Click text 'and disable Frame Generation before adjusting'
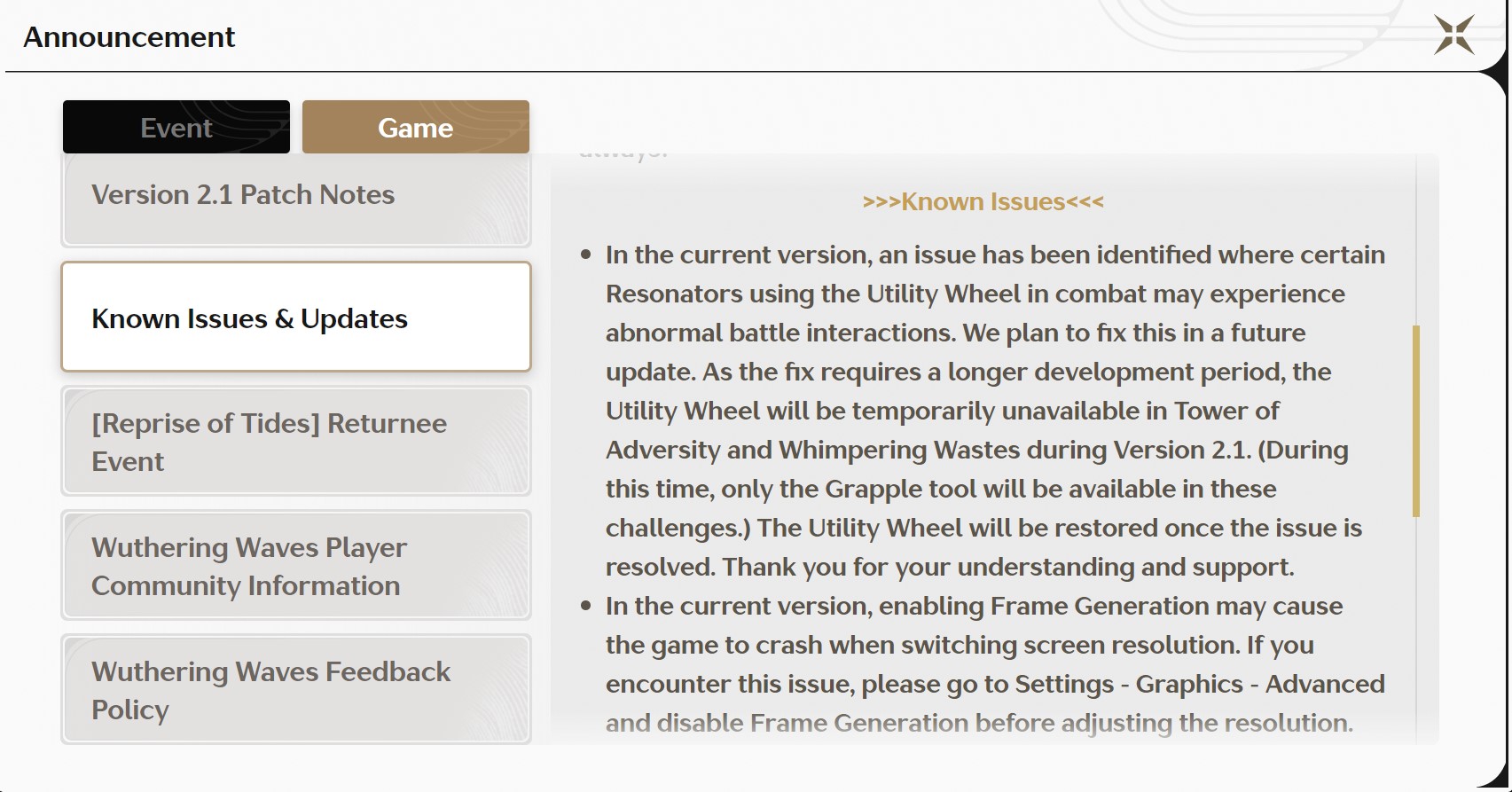 (x=889, y=723)
